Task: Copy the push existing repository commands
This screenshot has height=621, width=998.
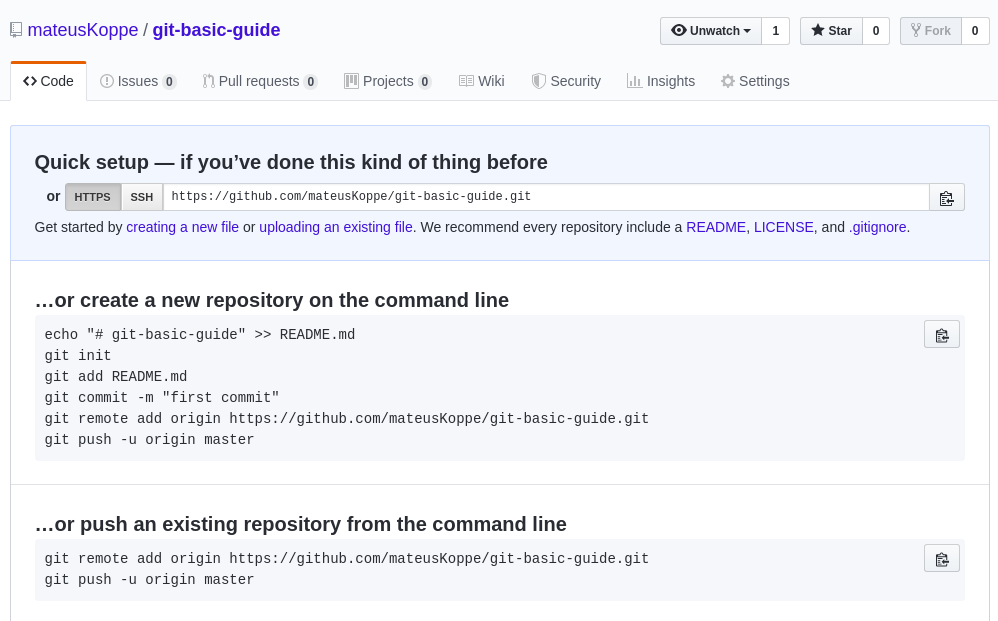Action: click(x=941, y=558)
